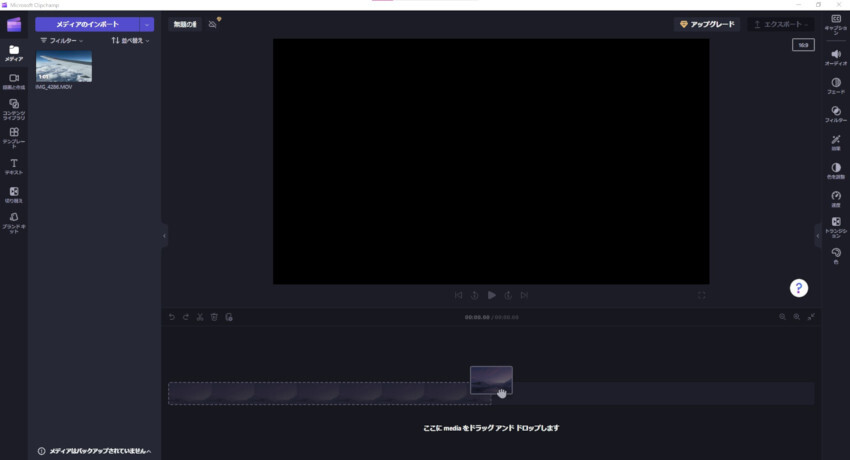This screenshot has height=460, width=850.
Task: Click the scissors split icon in timeline toolbar
Action: point(200,317)
